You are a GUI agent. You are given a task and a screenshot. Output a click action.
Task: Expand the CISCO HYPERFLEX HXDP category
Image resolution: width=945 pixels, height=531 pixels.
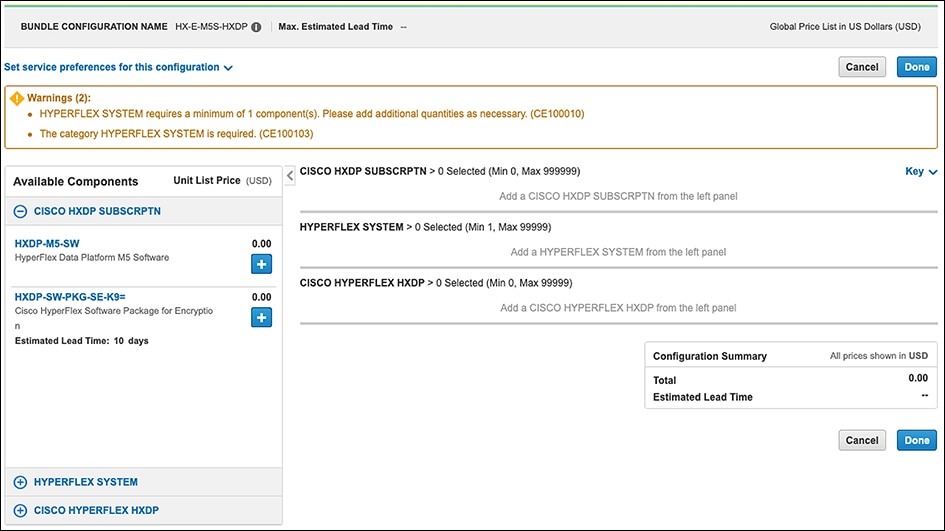(x=20, y=510)
